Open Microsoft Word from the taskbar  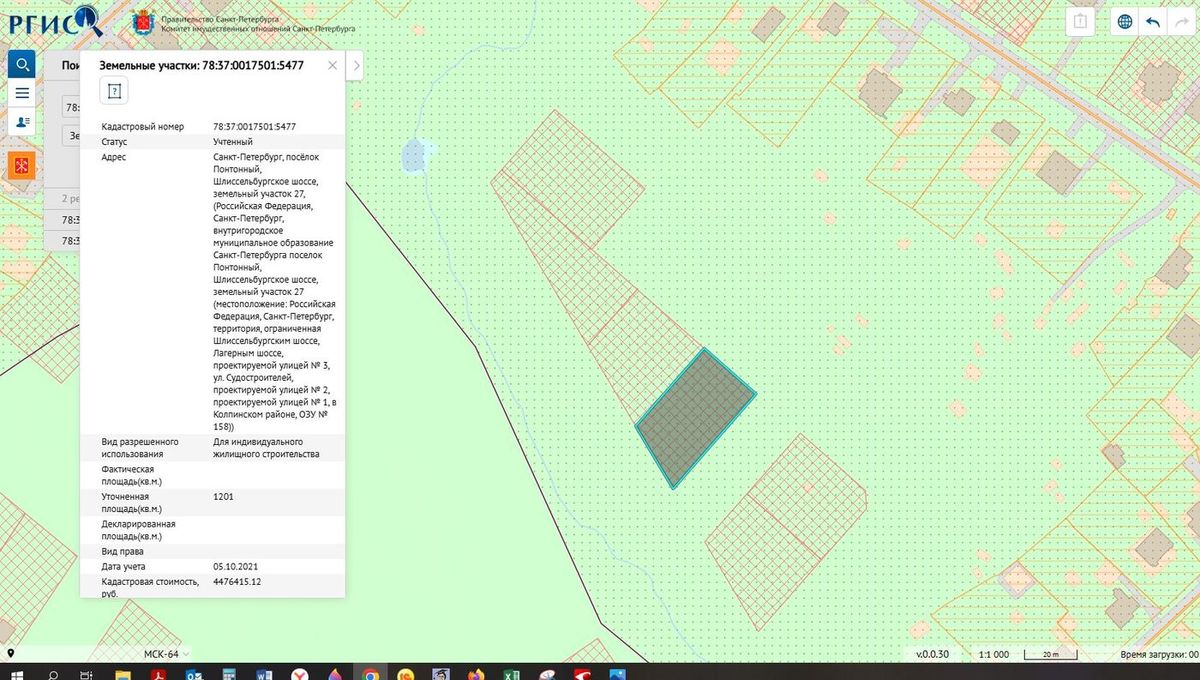(x=264, y=673)
